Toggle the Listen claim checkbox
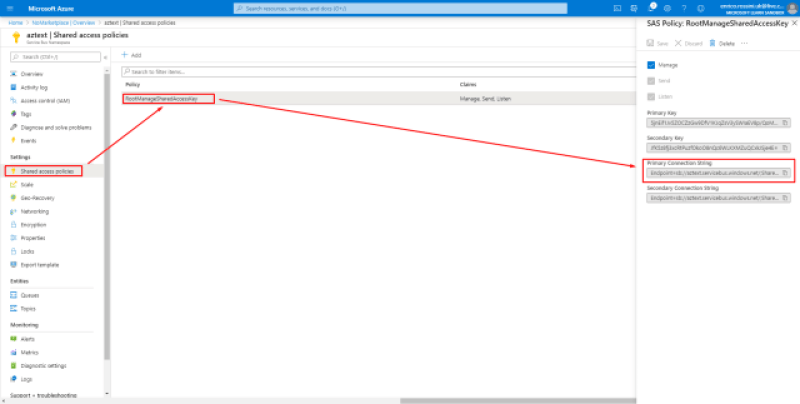The height and width of the screenshot is (404, 800). click(651, 96)
